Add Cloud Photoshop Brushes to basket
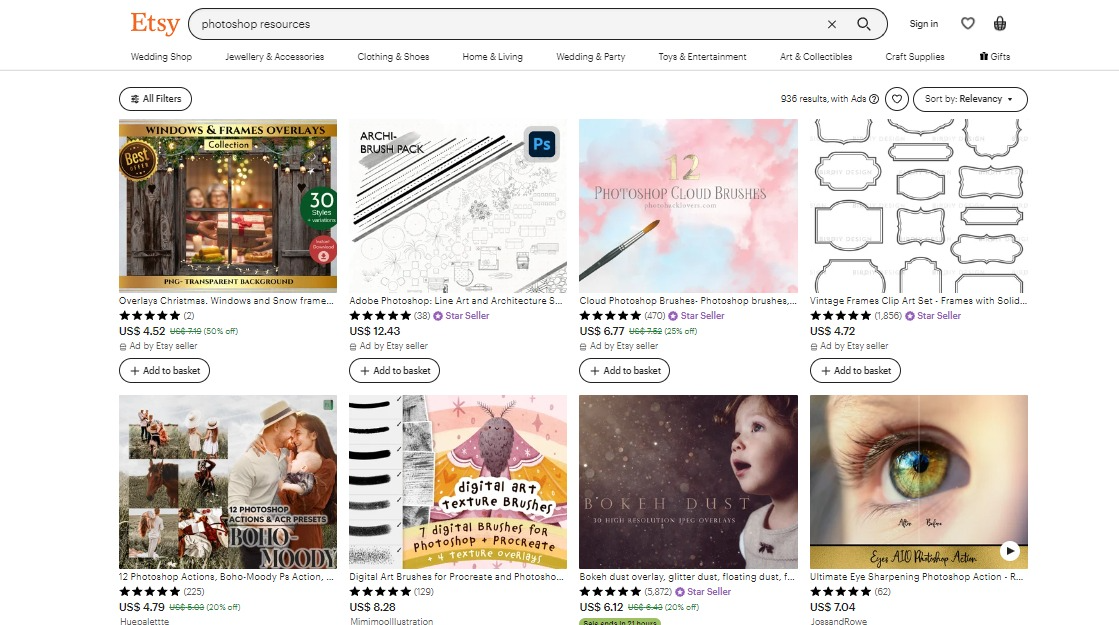1119x625 pixels. tap(625, 370)
